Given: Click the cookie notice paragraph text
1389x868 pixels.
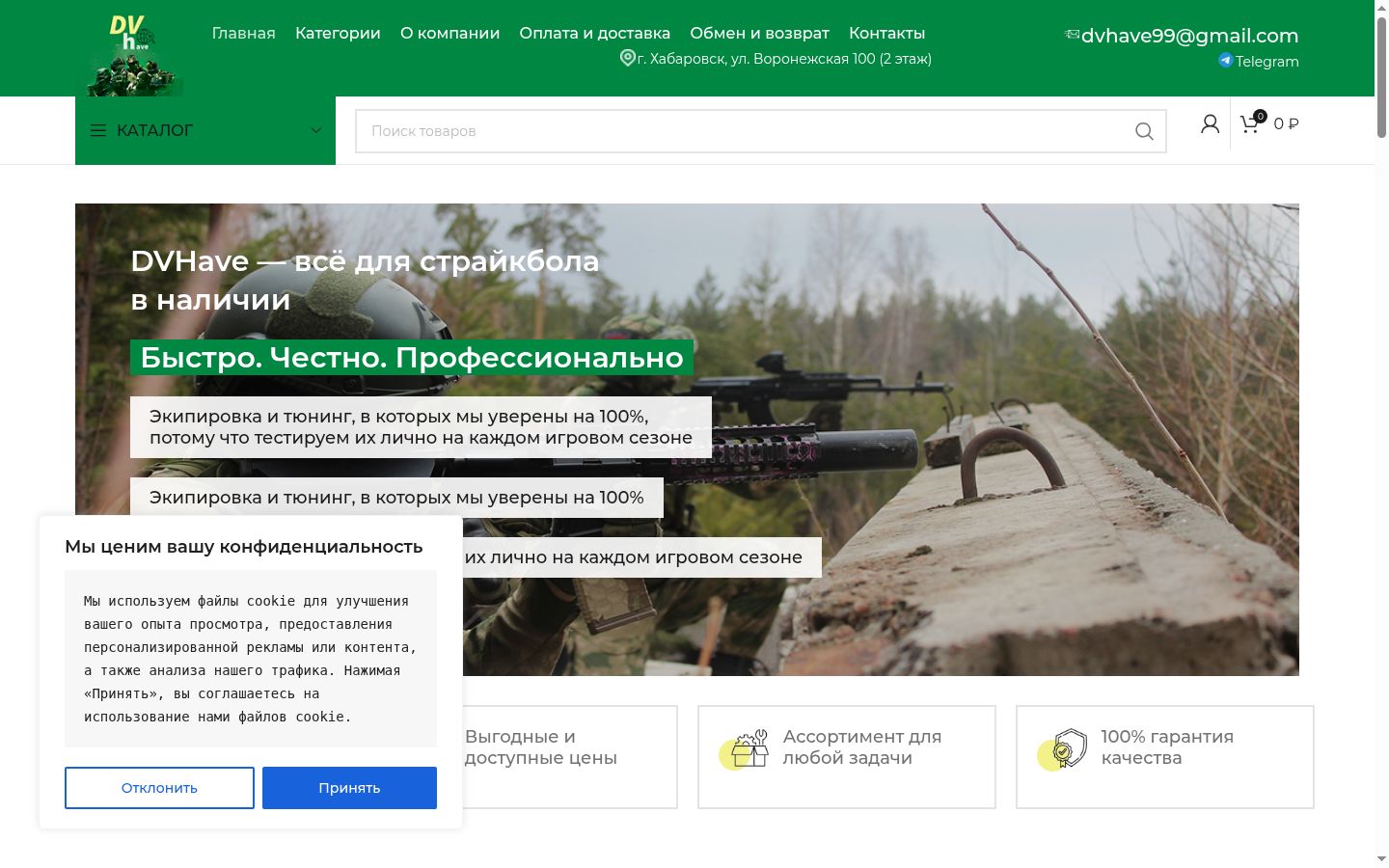Looking at the screenshot, I should (251, 659).
